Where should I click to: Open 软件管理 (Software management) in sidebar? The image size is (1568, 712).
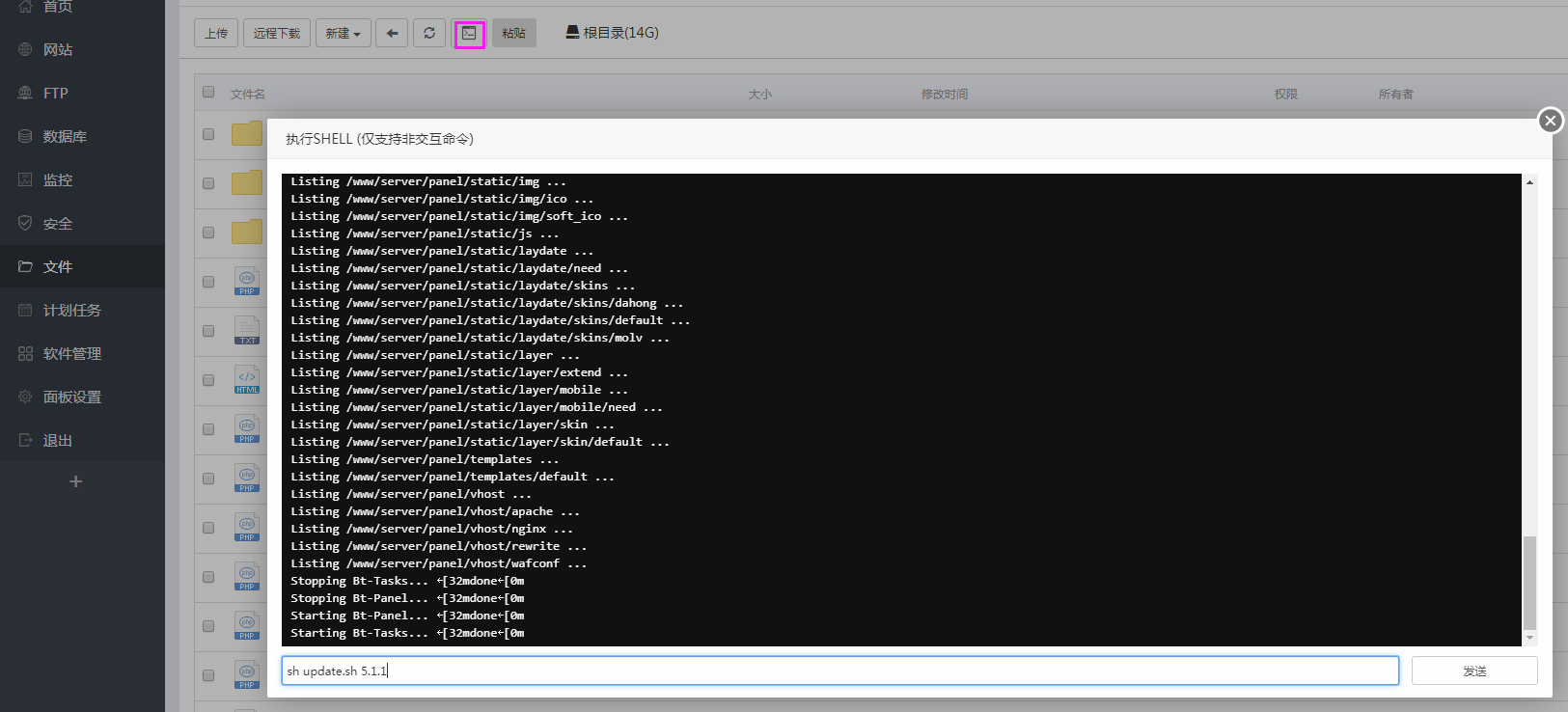click(82, 353)
